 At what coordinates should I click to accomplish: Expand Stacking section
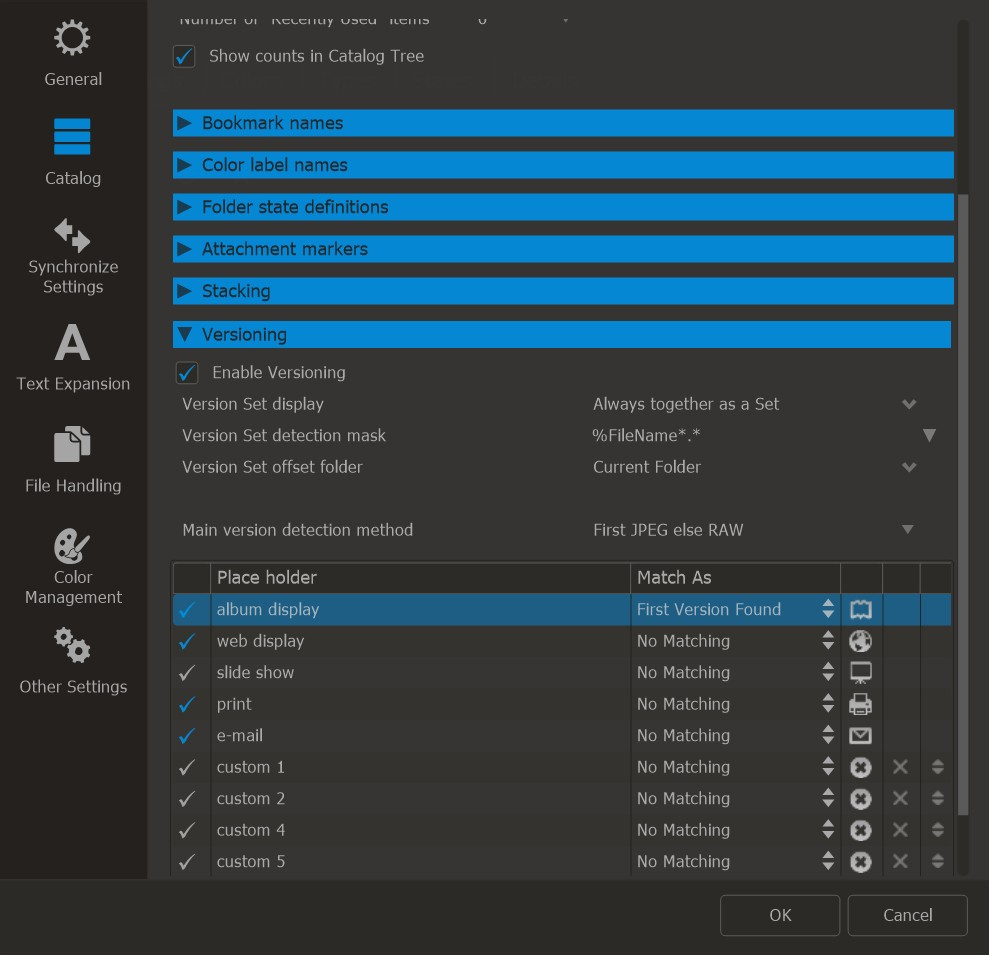point(563,291)
